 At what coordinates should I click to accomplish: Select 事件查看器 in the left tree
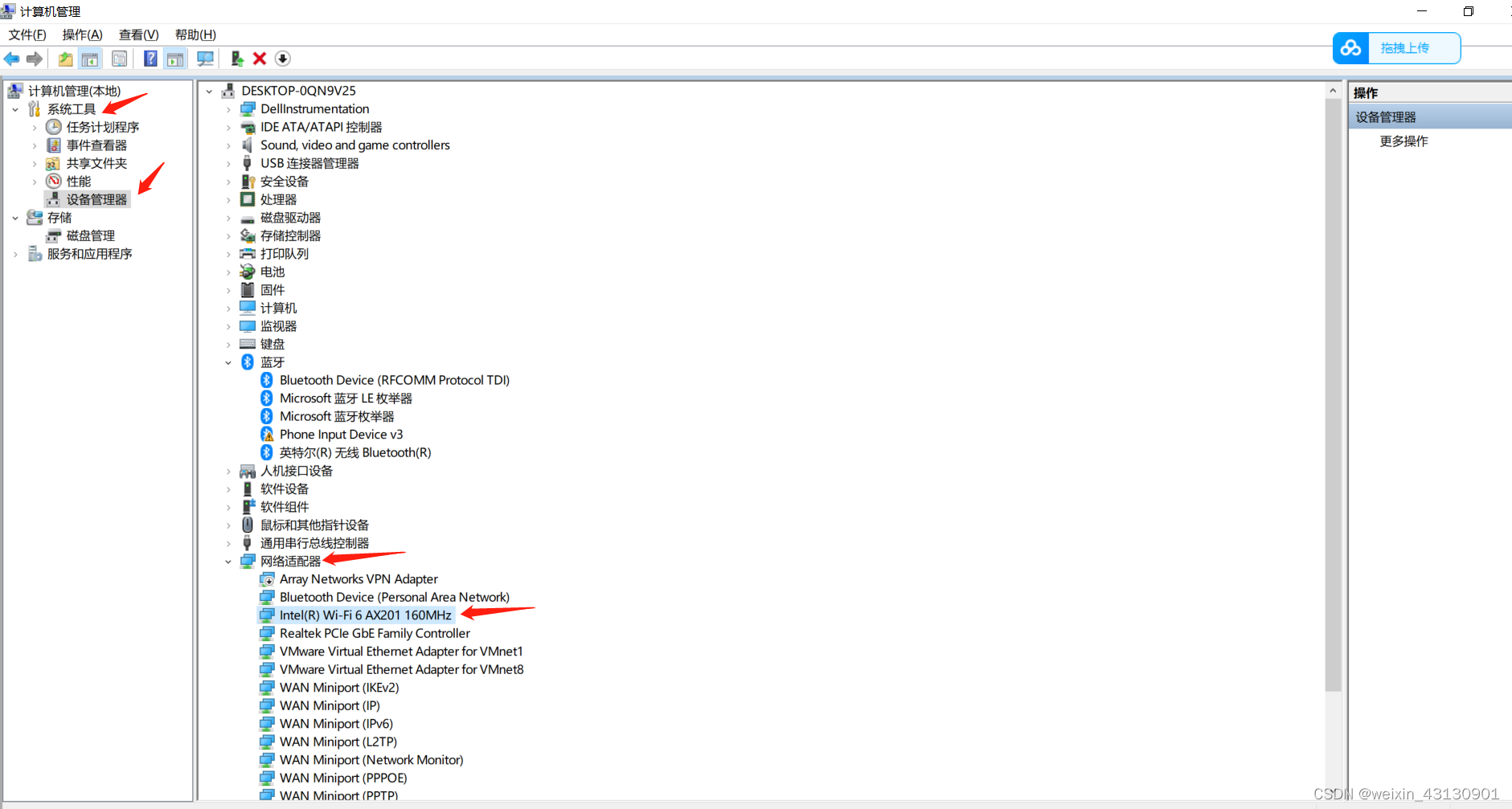click(96, 145)
